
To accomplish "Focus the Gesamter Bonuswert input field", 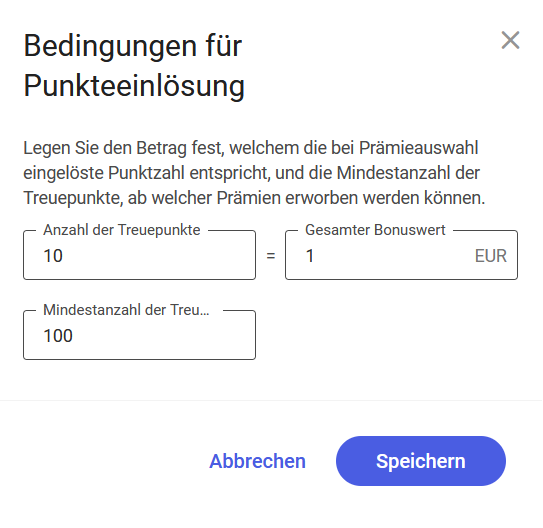I will point(401,255).
